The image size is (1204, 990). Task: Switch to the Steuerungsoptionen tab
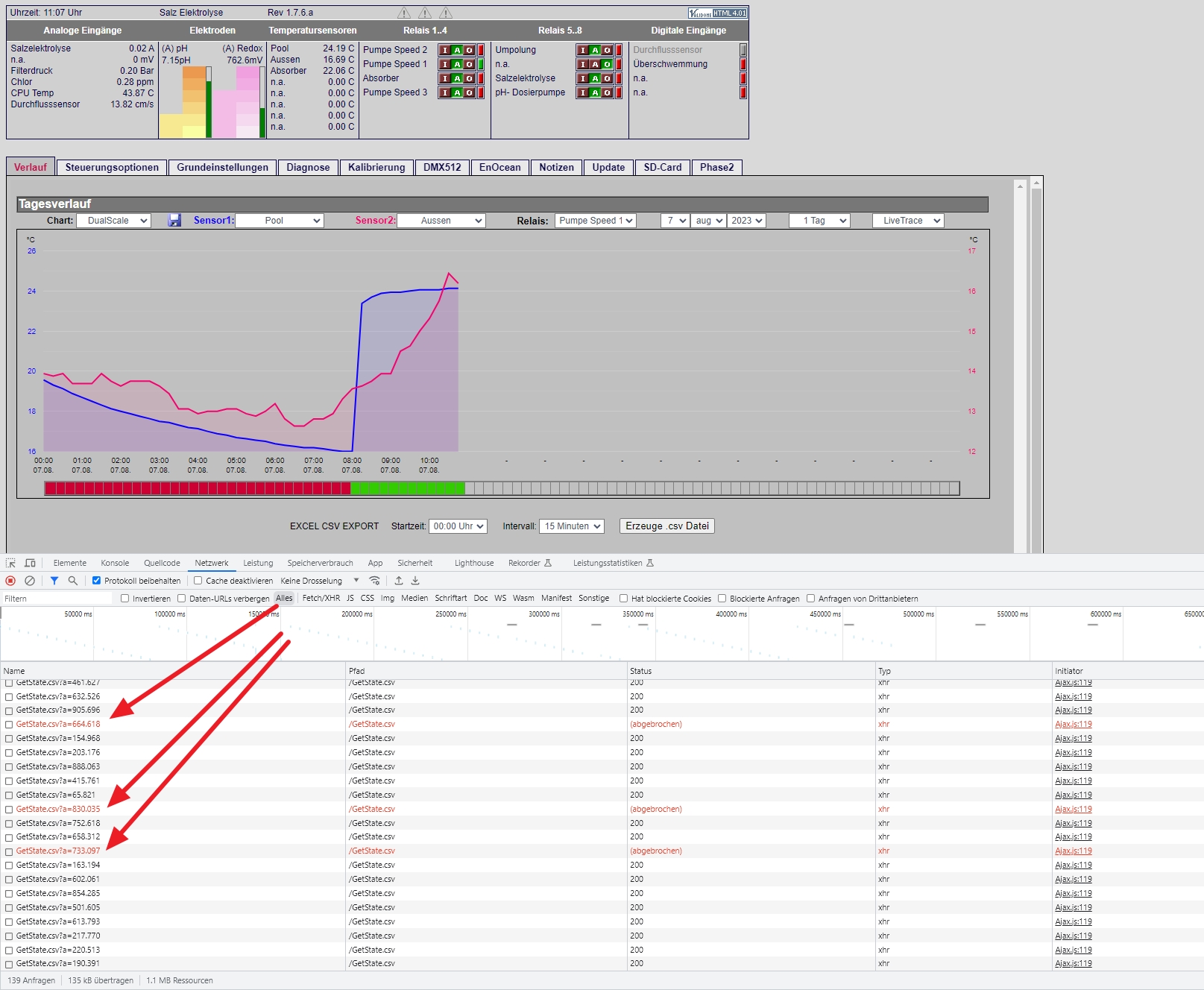tap(112, 168)
